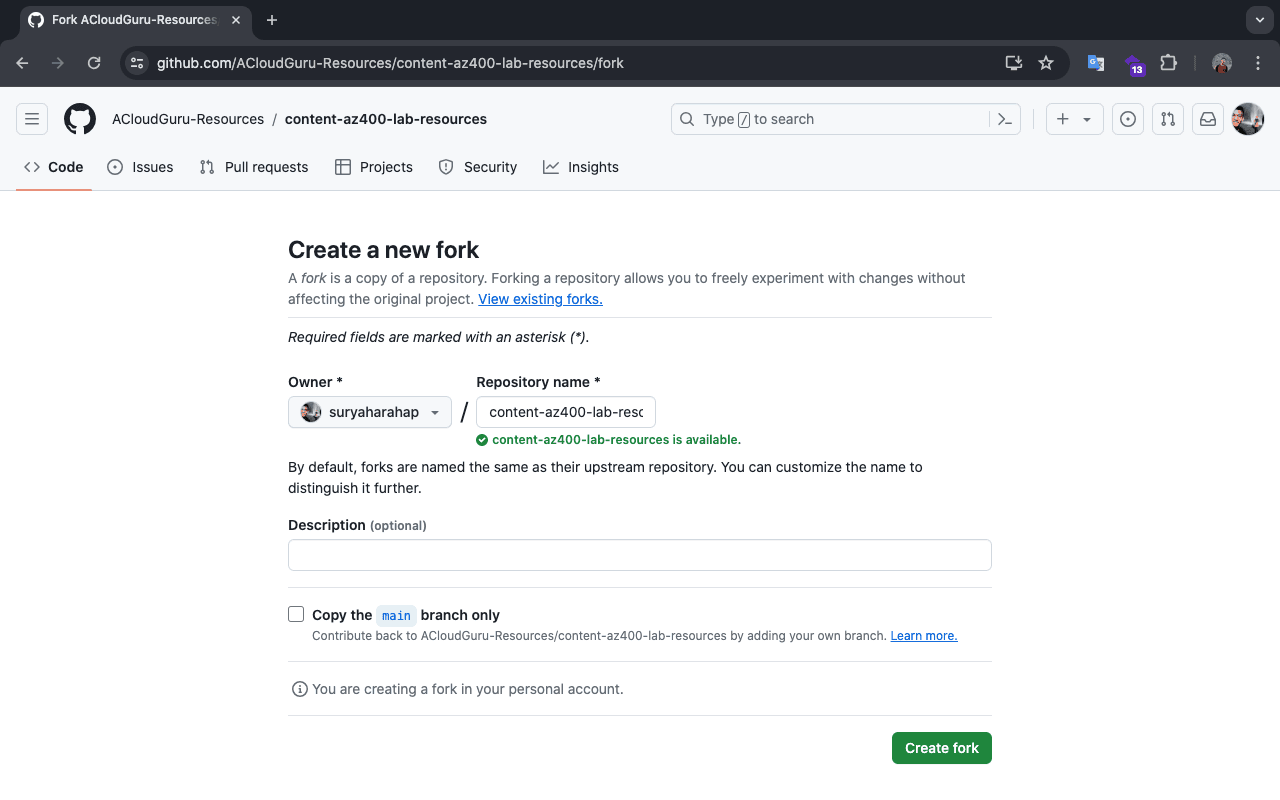1280x800 pixels.
Task: Switch to the Pull requests tab
Action: point(254,167)
